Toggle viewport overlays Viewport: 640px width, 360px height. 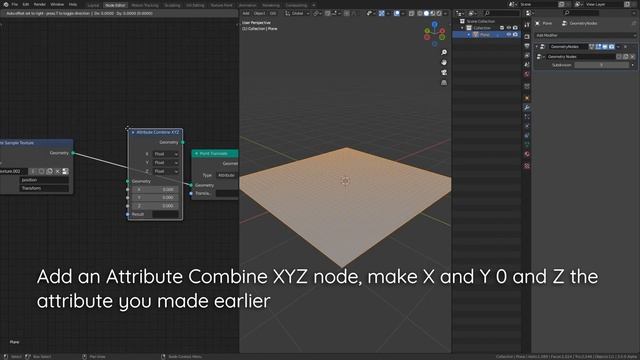397,13
